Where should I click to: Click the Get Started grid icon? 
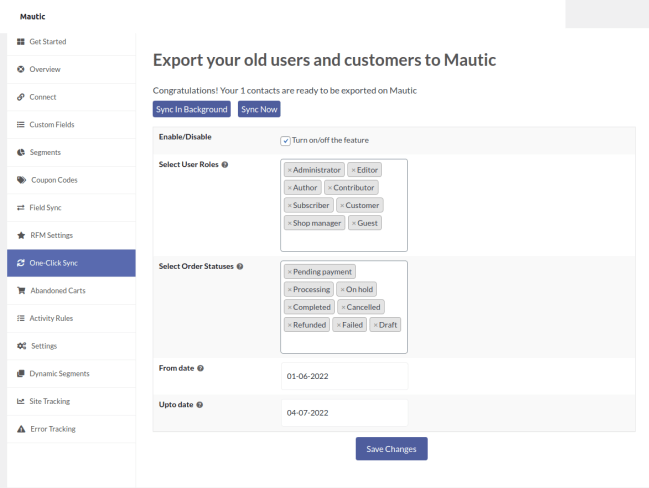21,41
